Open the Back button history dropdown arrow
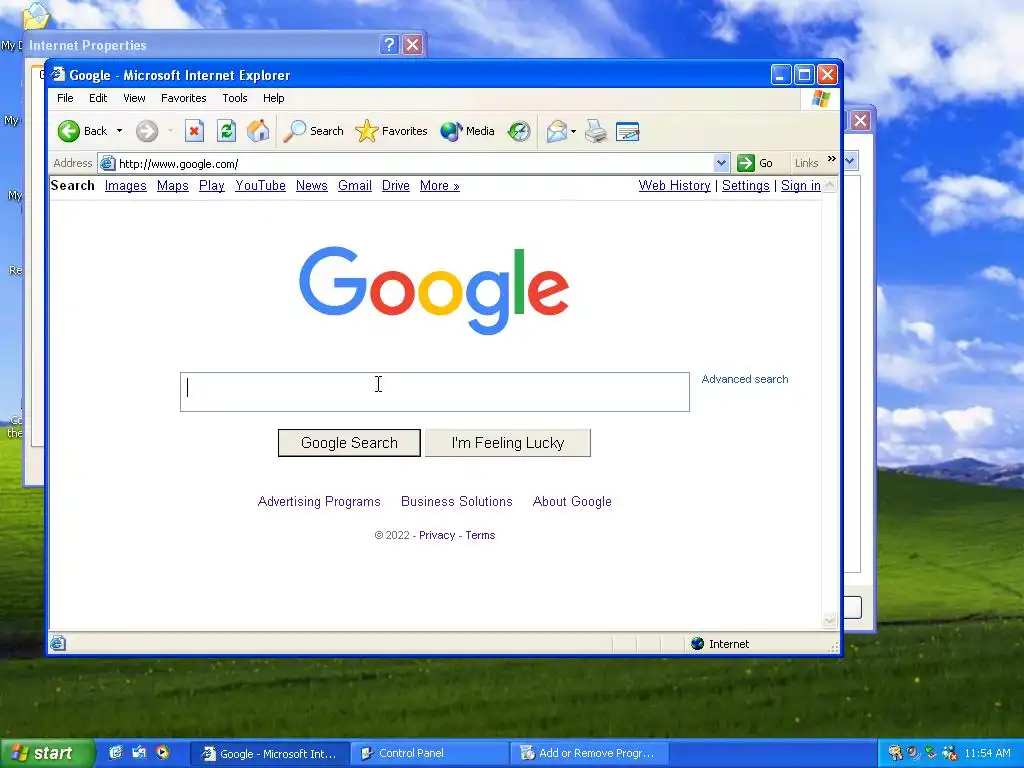1024x768 pixels. pos(120,131)
